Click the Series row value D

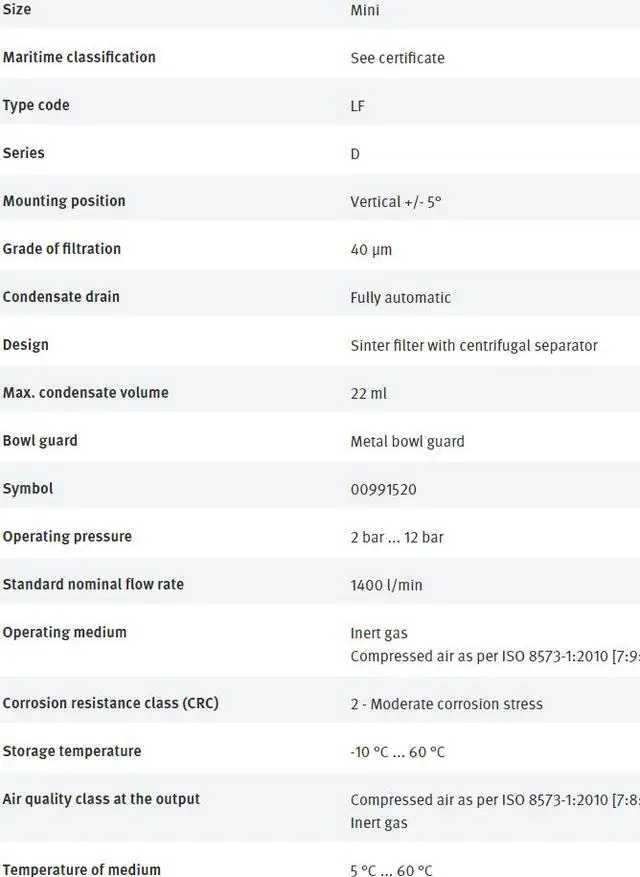click(x=355, y=154)
